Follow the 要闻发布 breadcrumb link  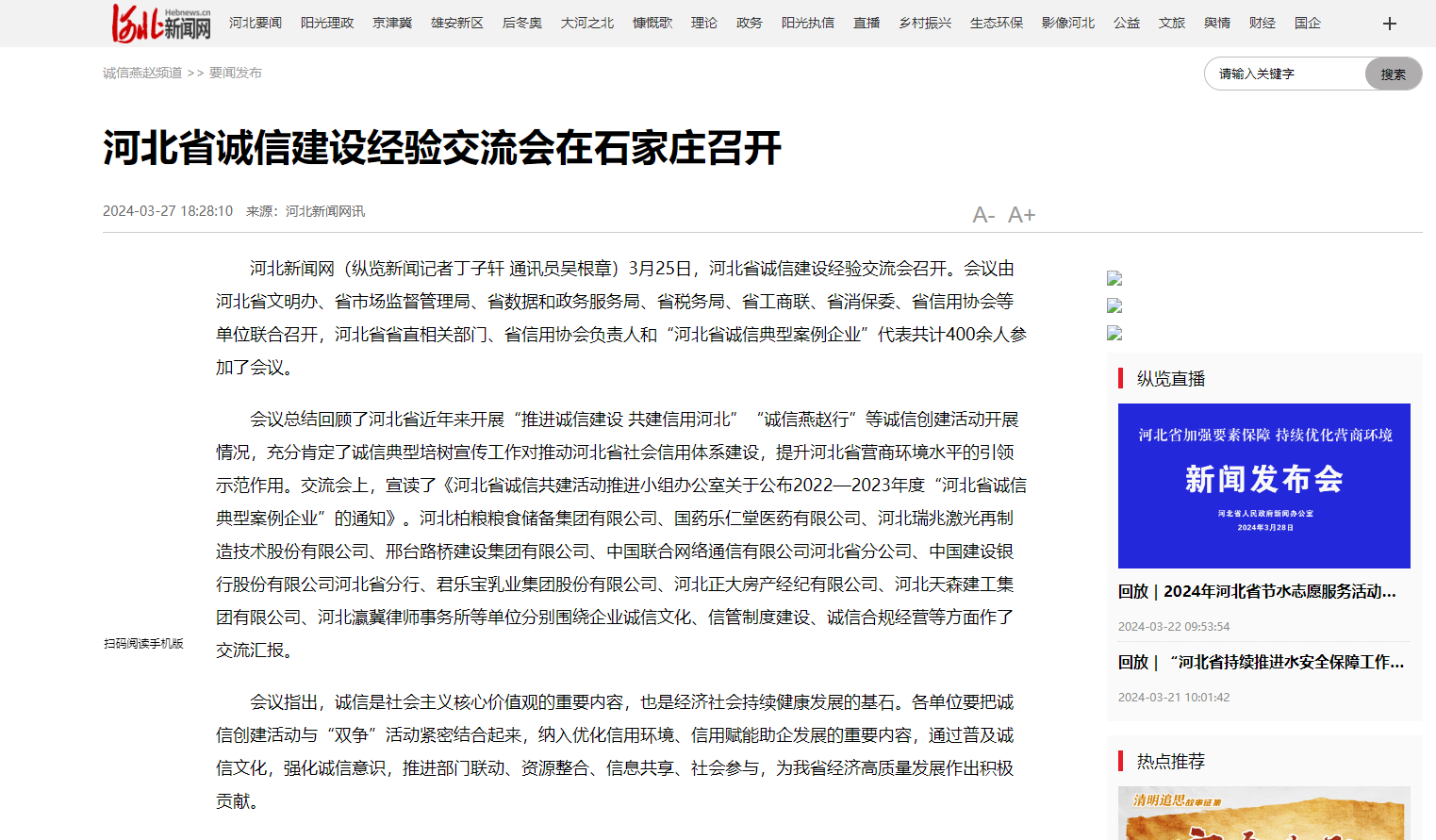pos(236,73)
